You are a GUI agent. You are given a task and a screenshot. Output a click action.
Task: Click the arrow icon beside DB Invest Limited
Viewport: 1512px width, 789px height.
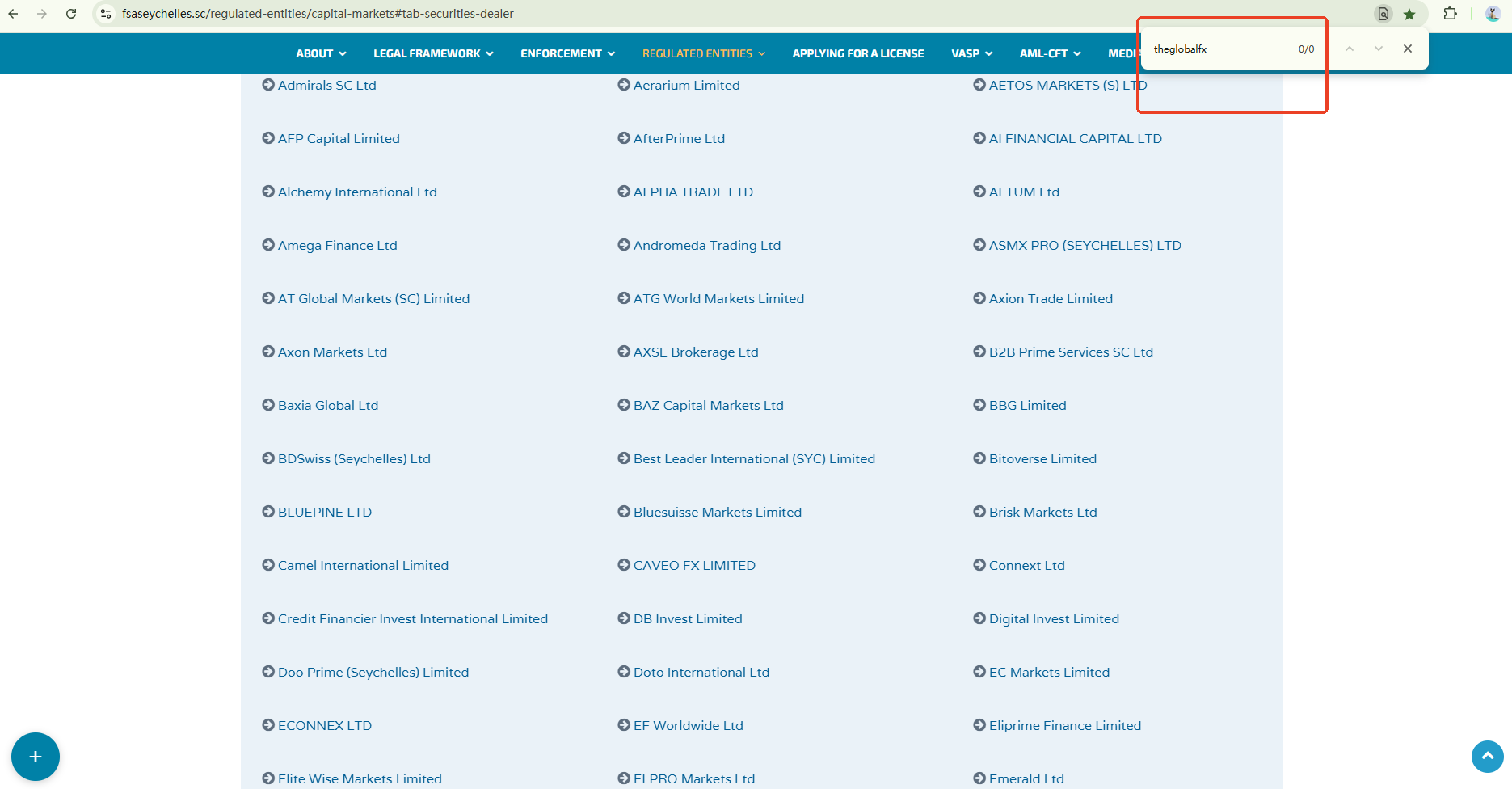tap(624, 618)
